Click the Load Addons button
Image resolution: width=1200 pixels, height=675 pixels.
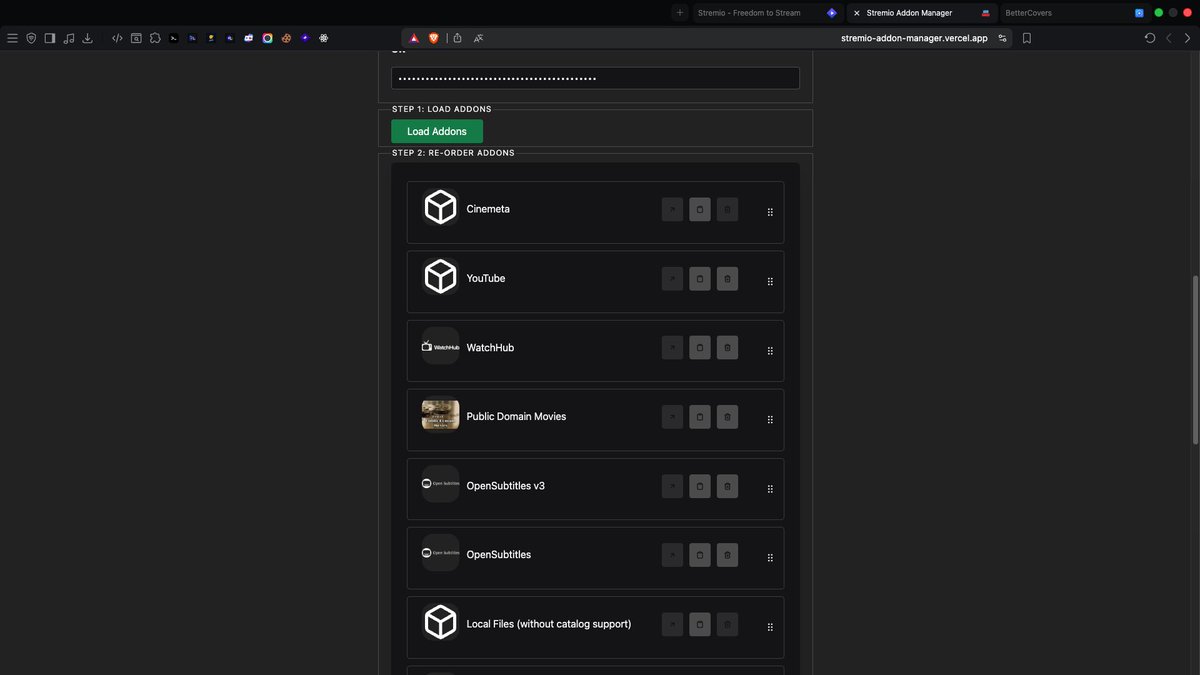coord(437,131)
